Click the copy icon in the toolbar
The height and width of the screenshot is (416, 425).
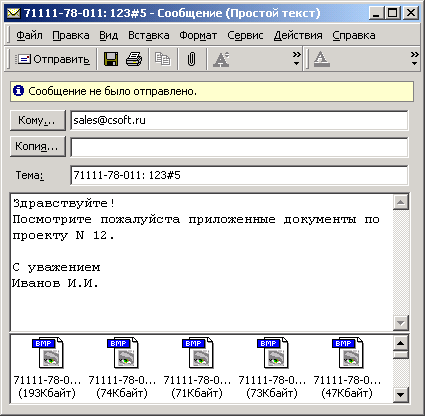point(163,59)
